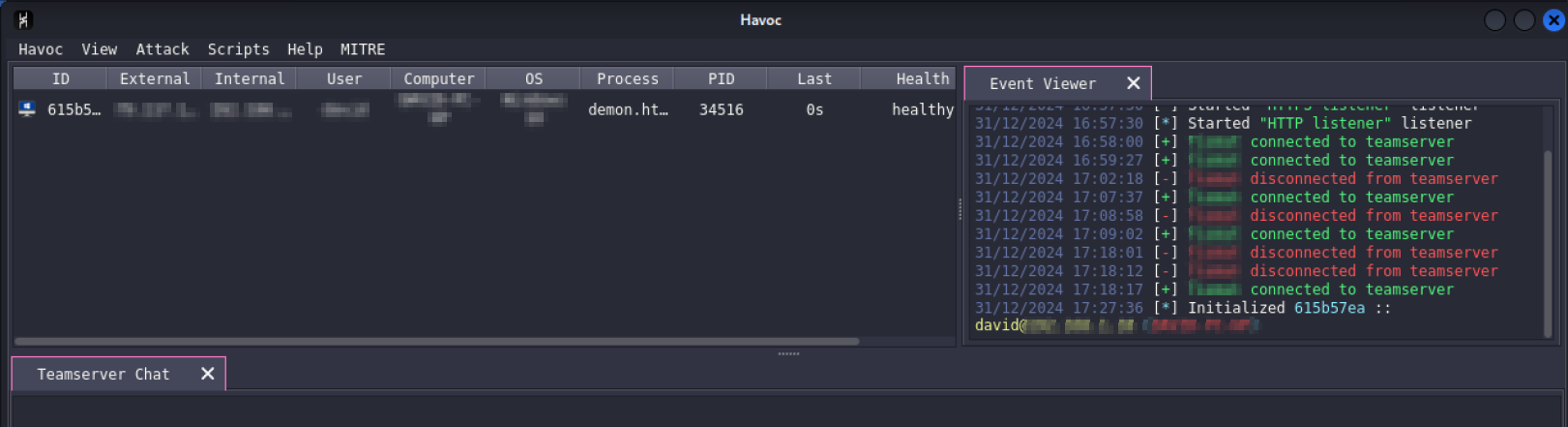Viewport: 1568px width, 427px height.
Task: Select session ID cell 615b5…
Action: 74,109
